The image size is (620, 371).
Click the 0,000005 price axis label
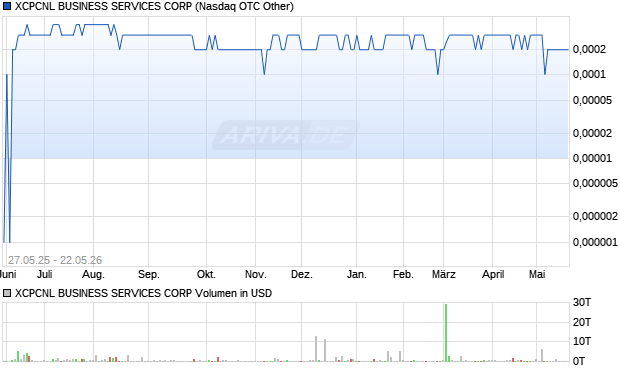[595, 183]
